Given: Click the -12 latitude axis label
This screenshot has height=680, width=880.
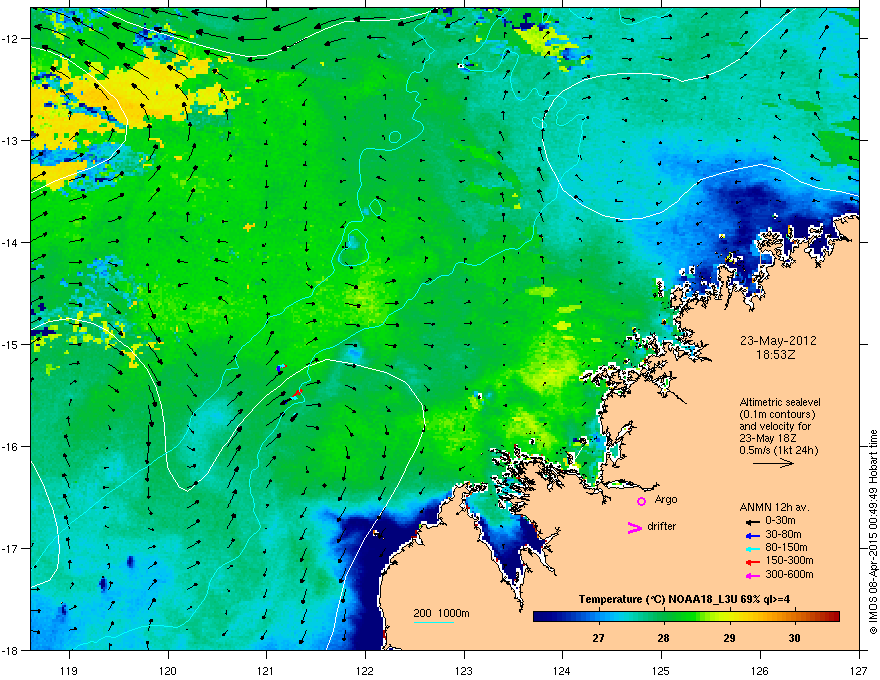Looking at the screenshot, I should coord(11,39).
